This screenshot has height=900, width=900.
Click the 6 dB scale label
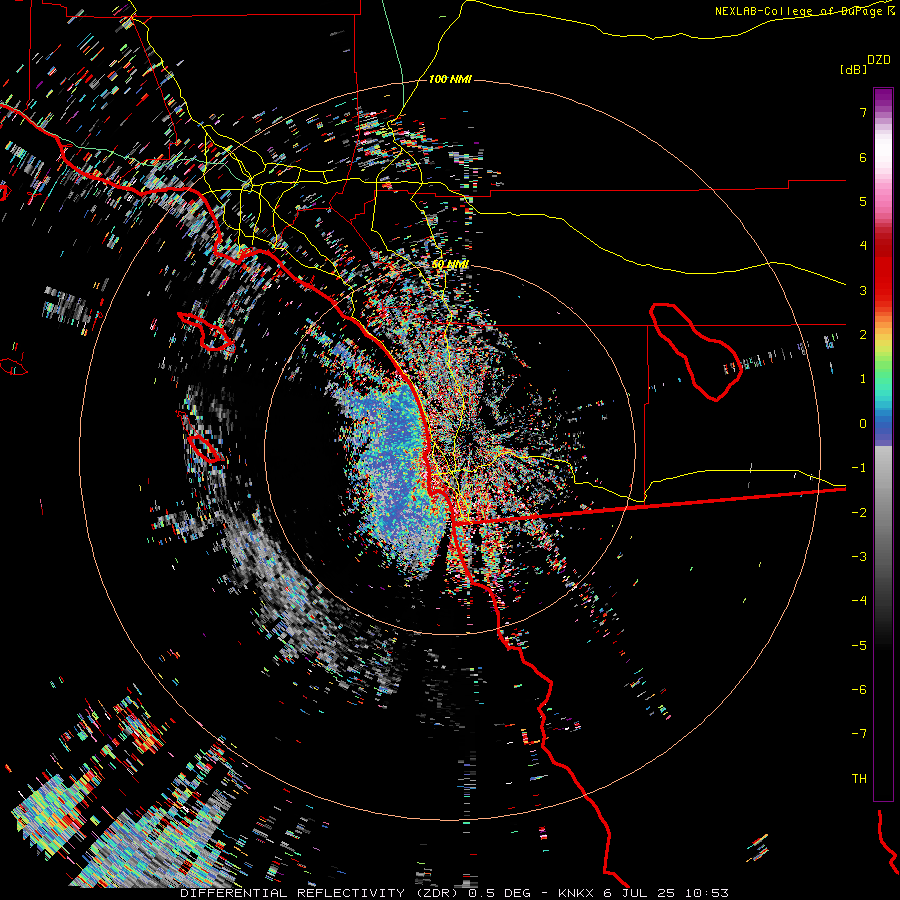pyautogui.click(x=863, y=157)
